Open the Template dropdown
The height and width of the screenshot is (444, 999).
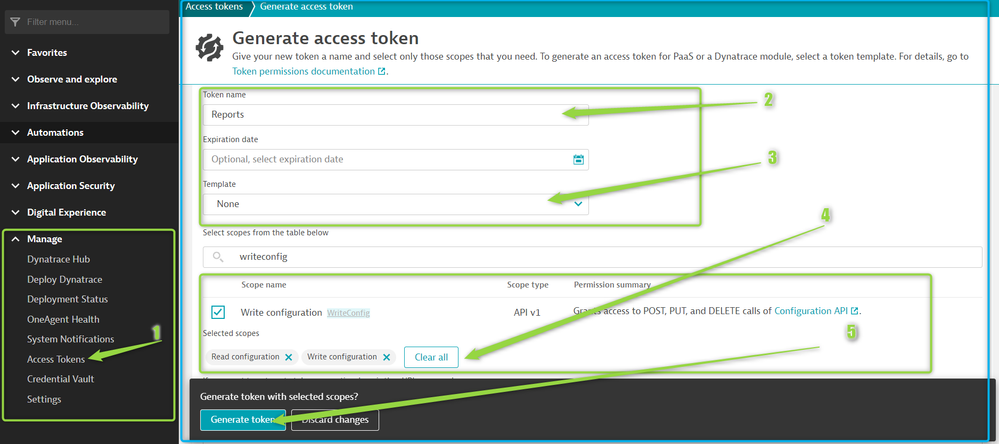coord(395,204)
